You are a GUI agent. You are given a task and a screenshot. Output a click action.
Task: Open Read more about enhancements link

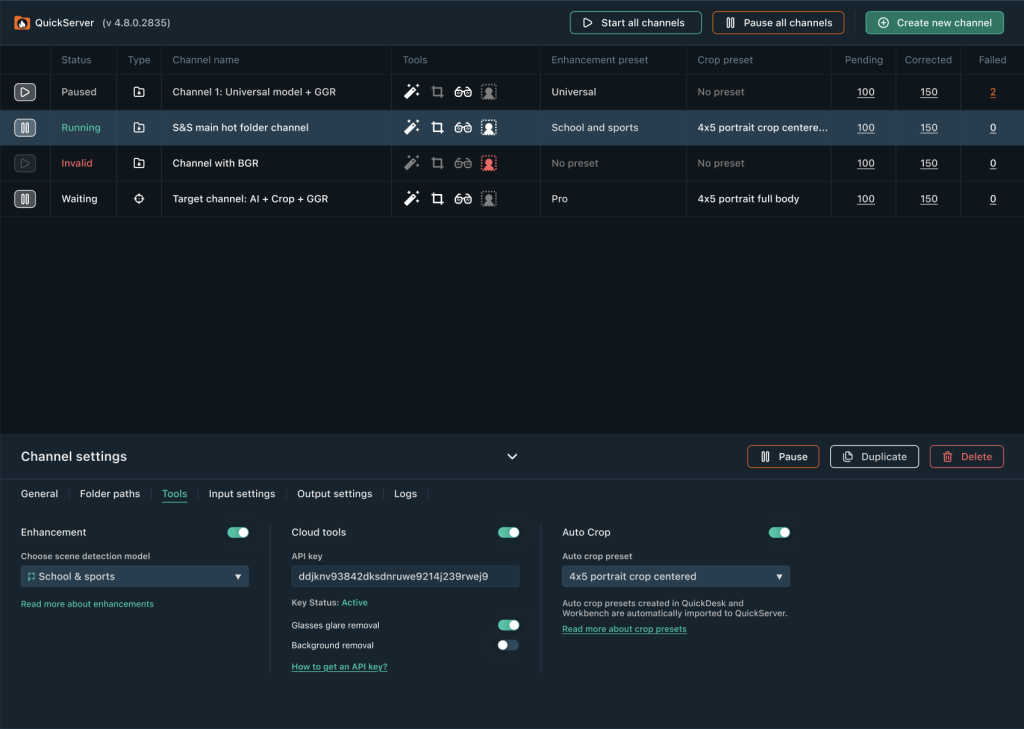click(88, 604)
